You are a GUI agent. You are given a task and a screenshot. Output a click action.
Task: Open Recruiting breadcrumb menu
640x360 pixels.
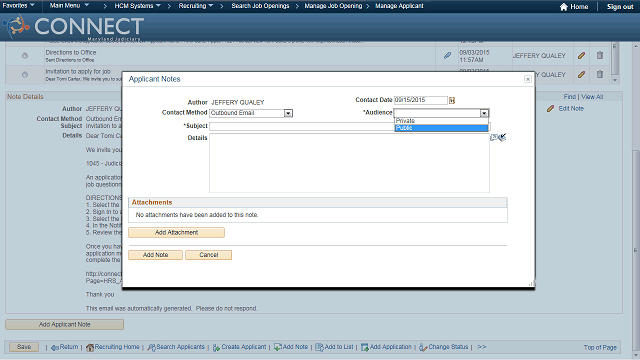[196, 6]
